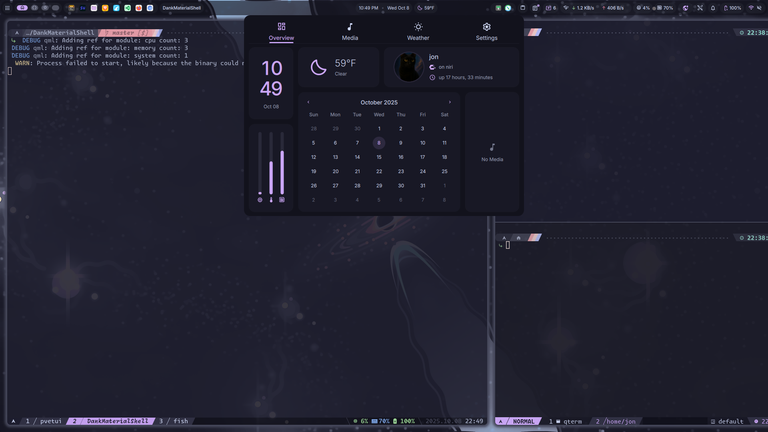Screen dimensions: 768x432
Task: Click the moon weather icon
Action: tap(318, 67)
